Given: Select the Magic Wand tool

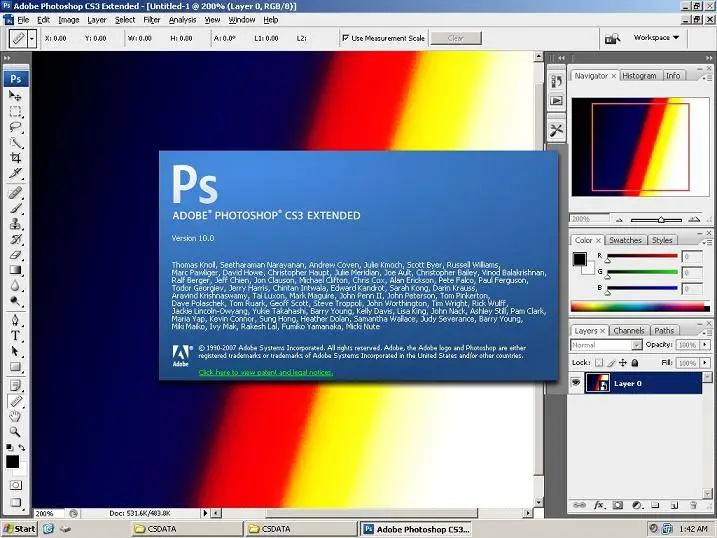Looking at the screenshot, I should click(15, 143).
